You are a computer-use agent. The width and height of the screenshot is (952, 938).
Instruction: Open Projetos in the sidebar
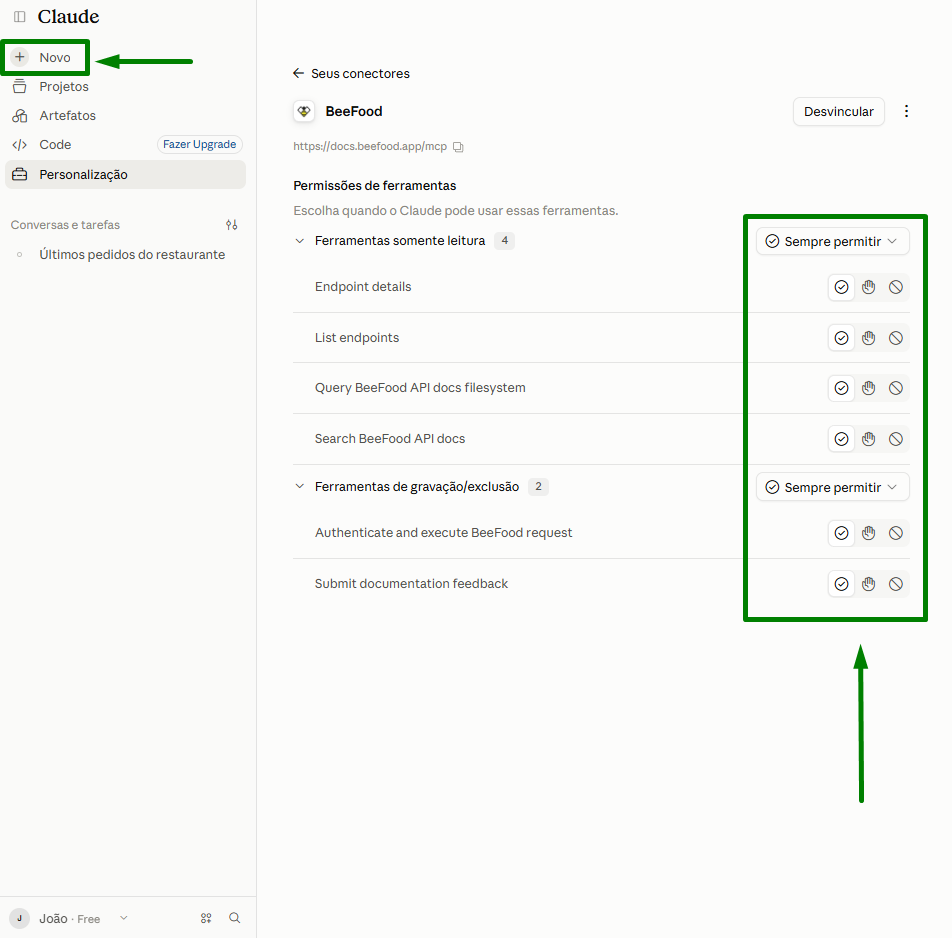tap(125, 86)
